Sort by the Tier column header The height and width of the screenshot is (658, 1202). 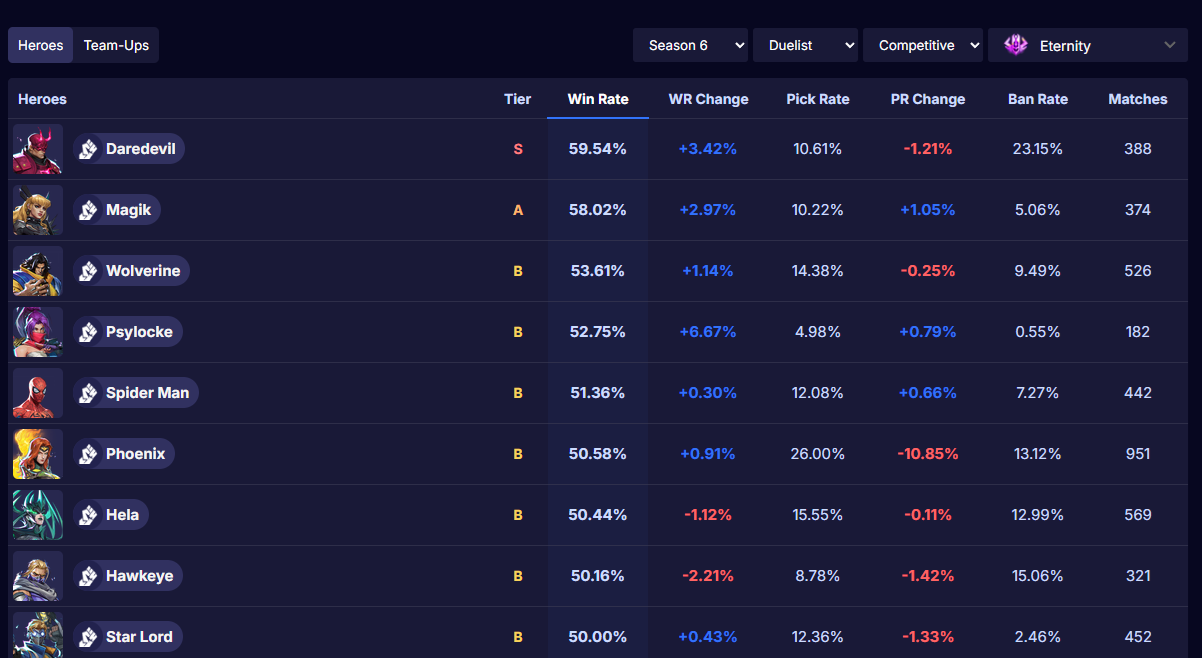click(x=518, y=99)
